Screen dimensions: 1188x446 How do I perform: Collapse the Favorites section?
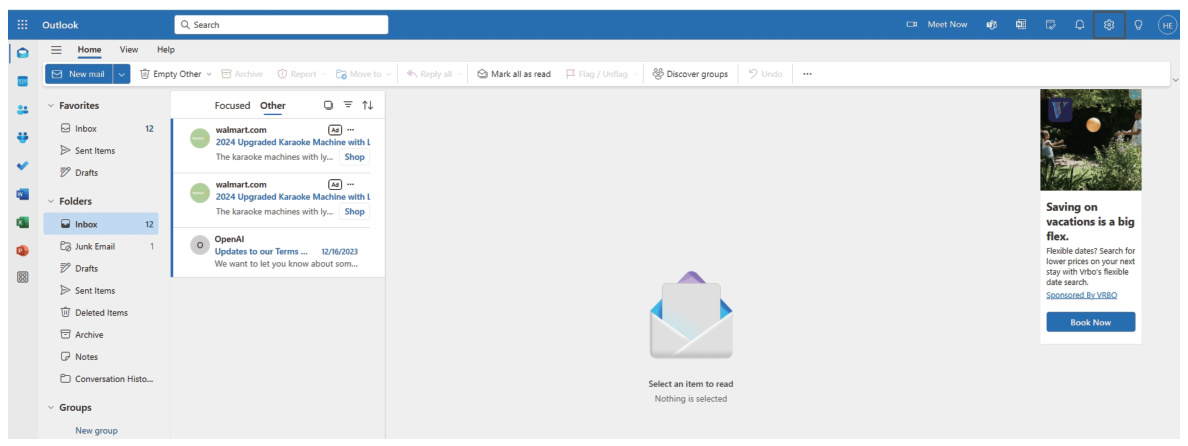51,106
